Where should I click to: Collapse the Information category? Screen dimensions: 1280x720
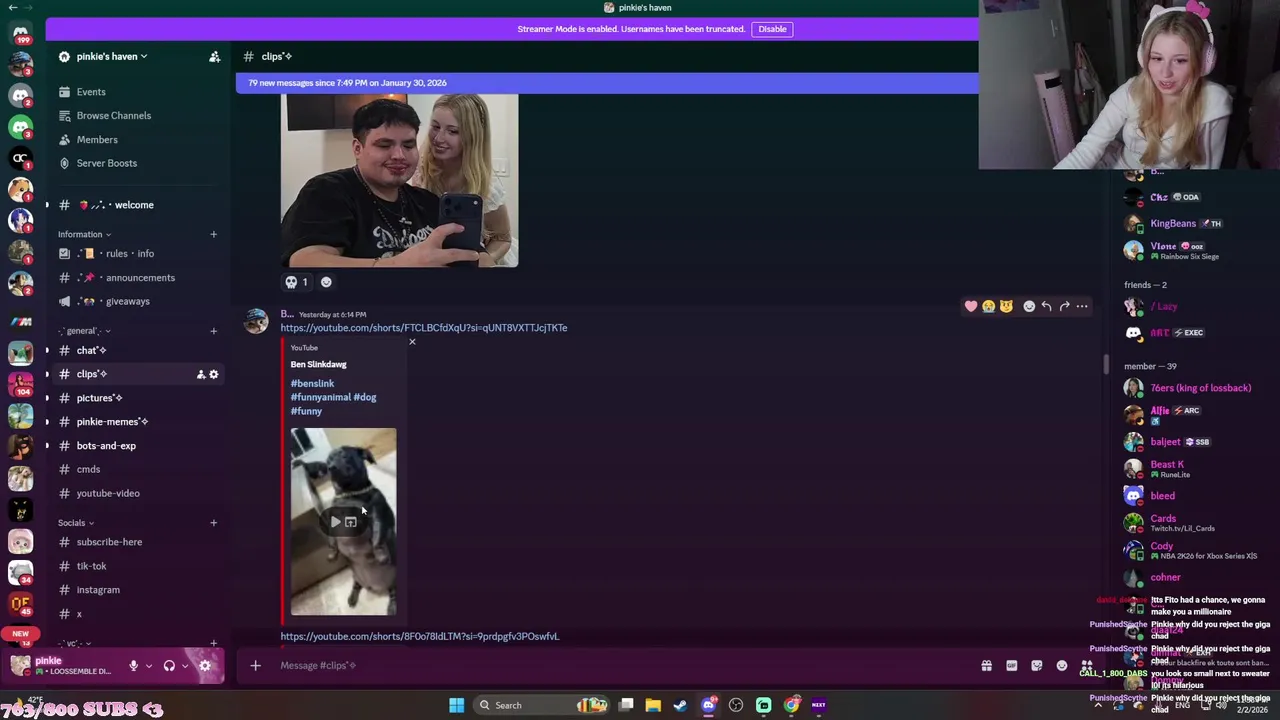(x=84, y=234)
